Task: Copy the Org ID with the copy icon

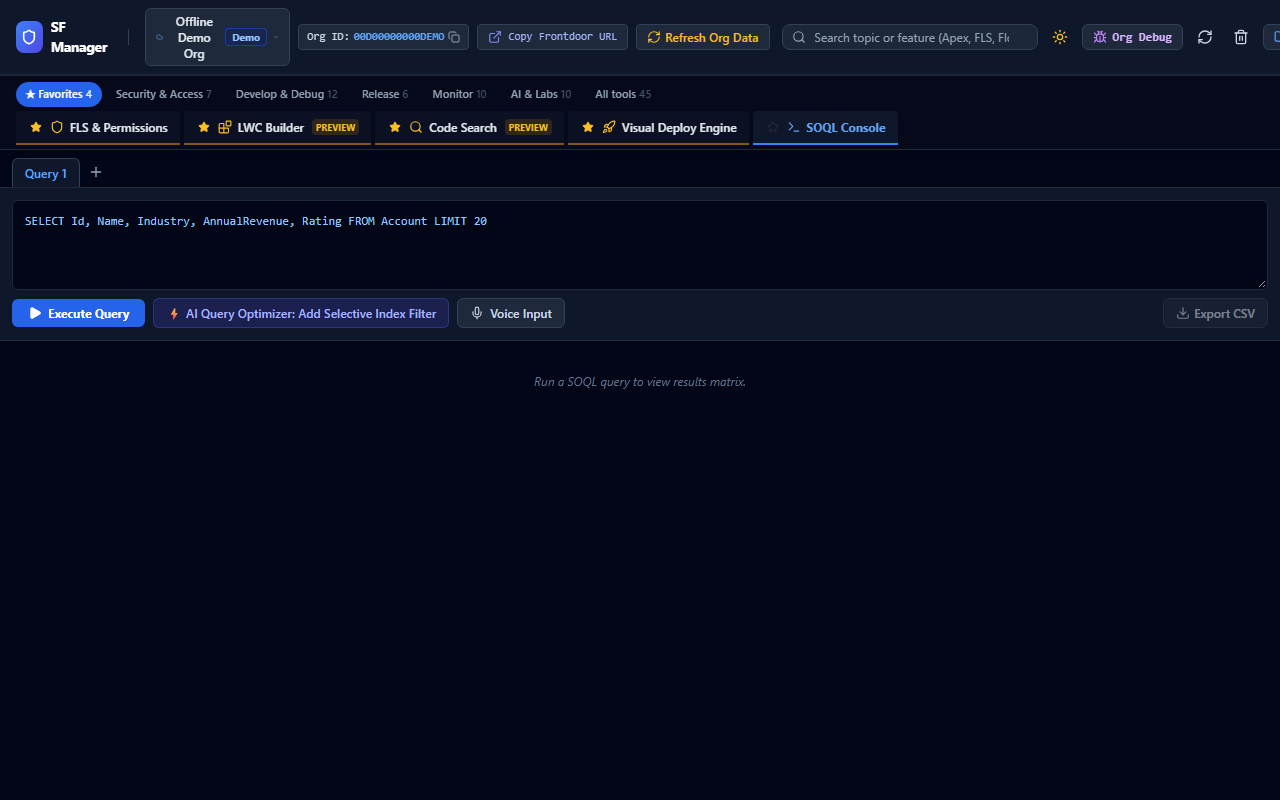Action: click(454, 37)
